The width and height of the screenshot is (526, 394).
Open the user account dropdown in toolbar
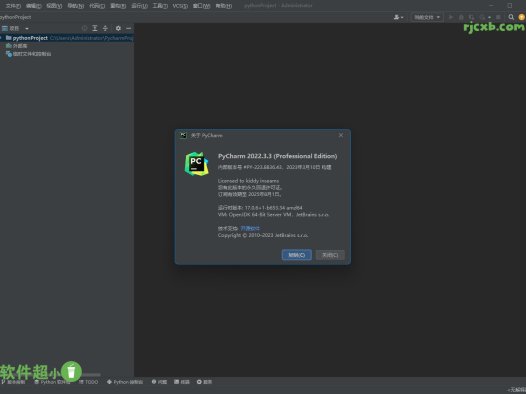399,17
